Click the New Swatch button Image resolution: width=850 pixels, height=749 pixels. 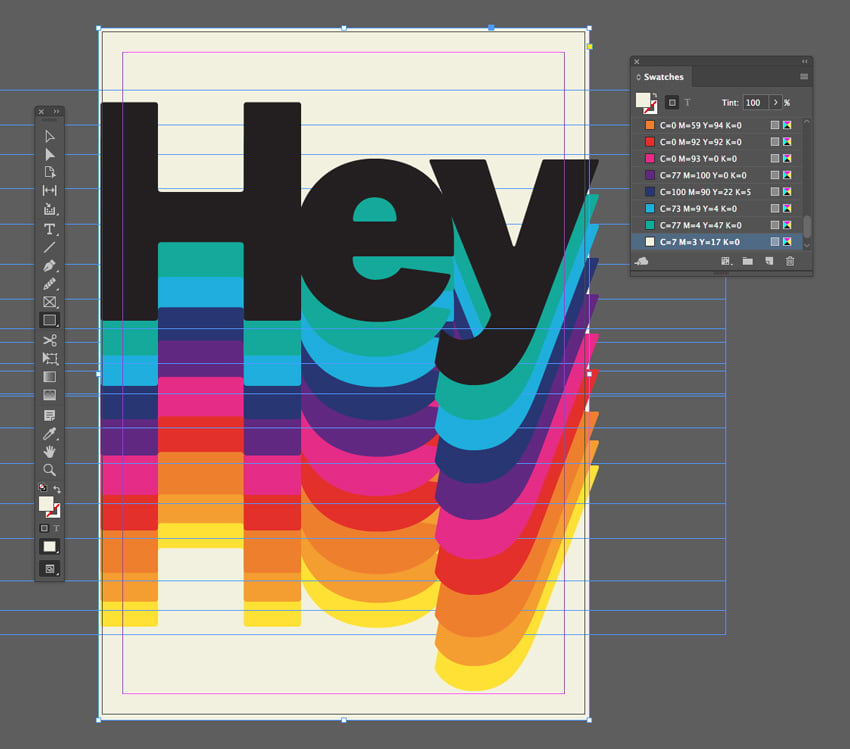pos(769,261)
